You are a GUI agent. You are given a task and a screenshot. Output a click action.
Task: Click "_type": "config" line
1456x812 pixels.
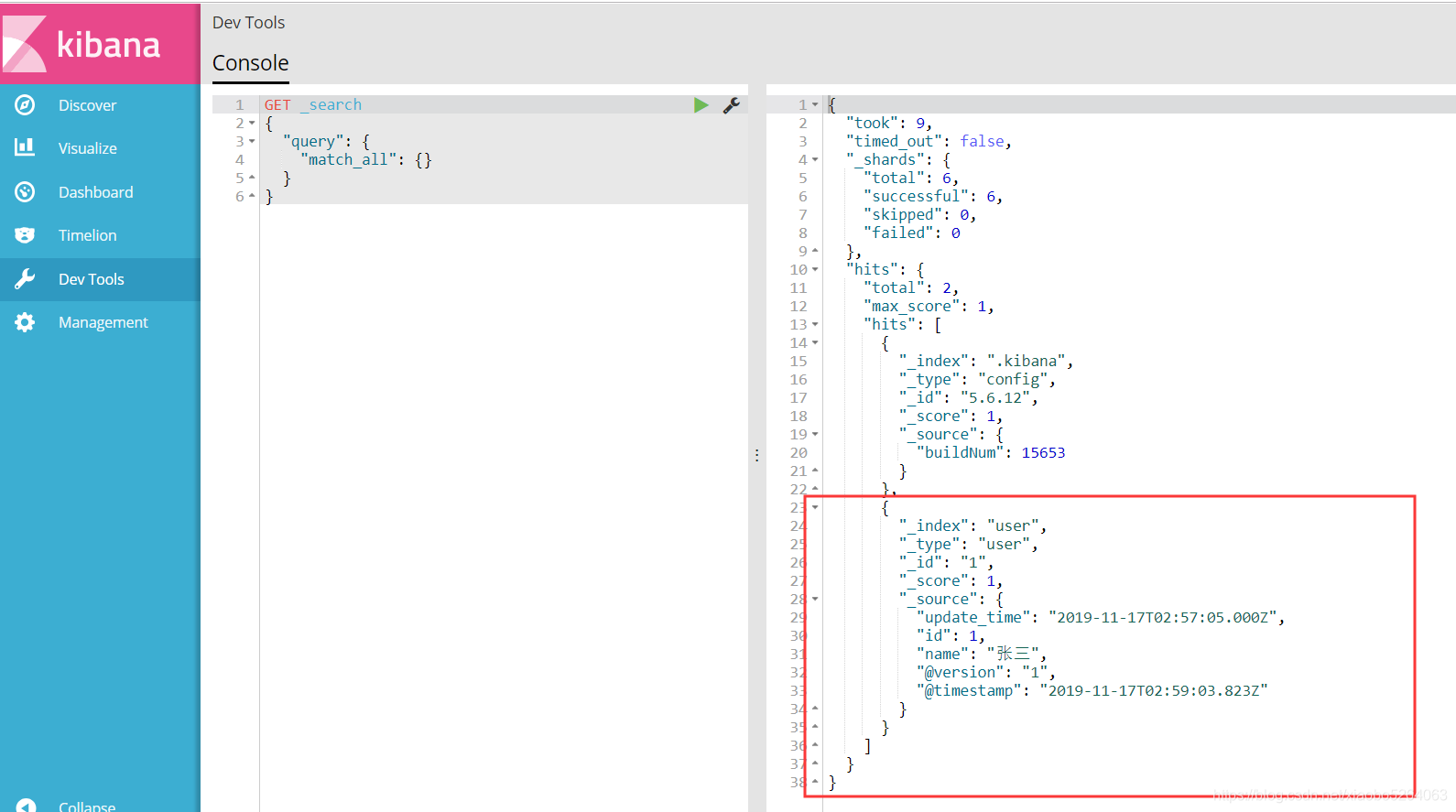click(x=977, y=379)
